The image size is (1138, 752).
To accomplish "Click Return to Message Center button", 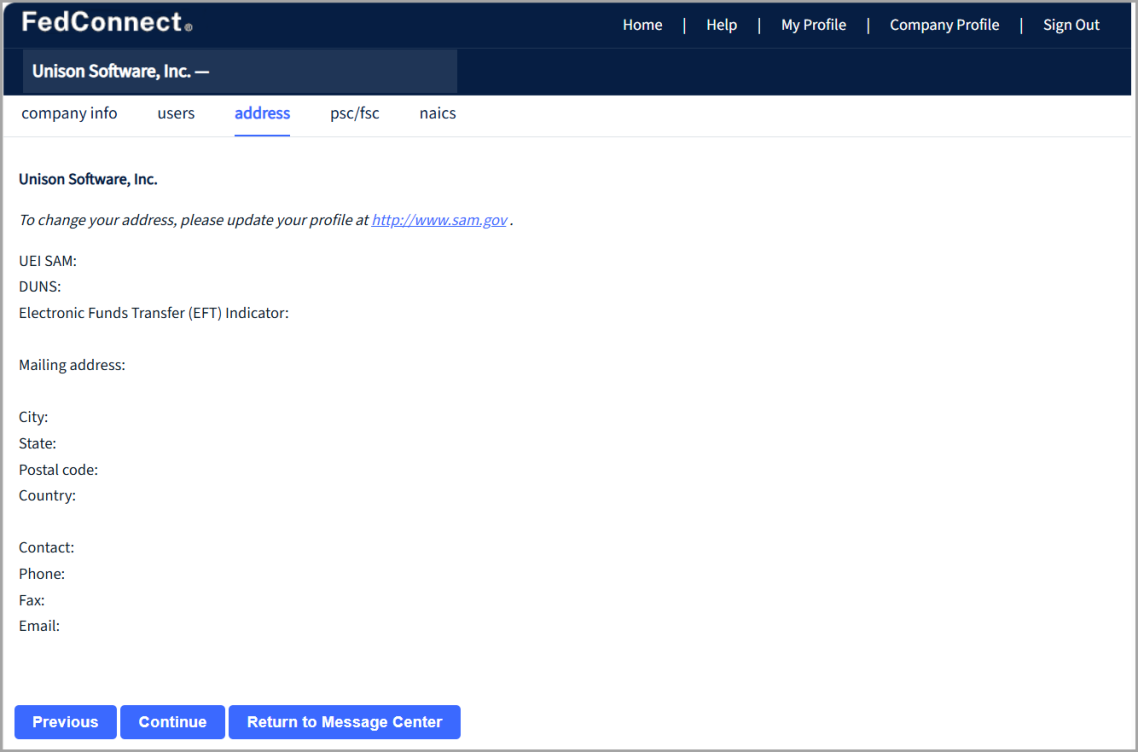I will coord(345,722).
